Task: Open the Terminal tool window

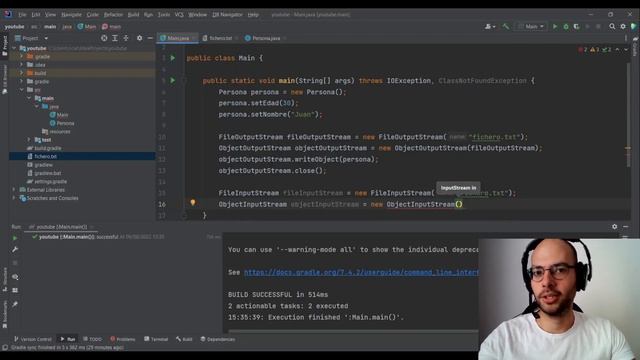Action: pos(156,339)
